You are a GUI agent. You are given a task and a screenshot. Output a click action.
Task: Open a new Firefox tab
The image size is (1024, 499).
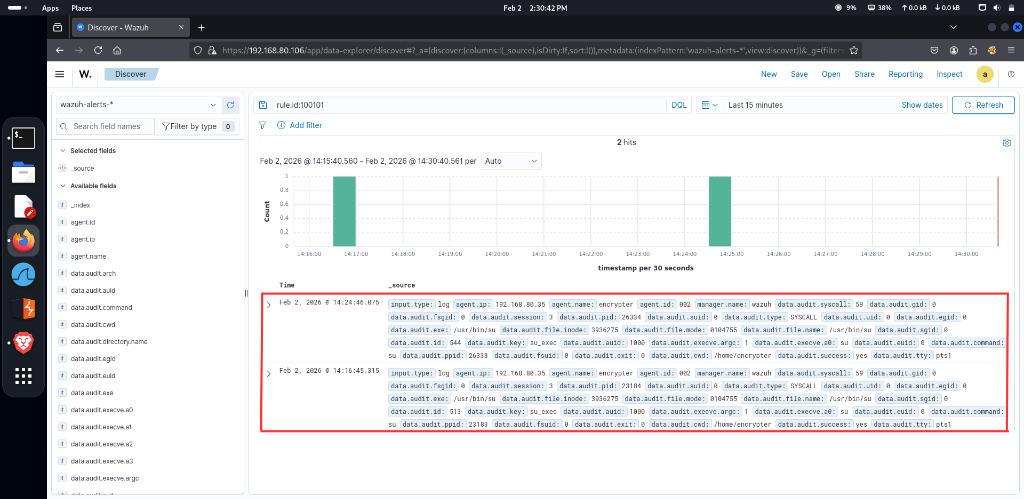201,27
